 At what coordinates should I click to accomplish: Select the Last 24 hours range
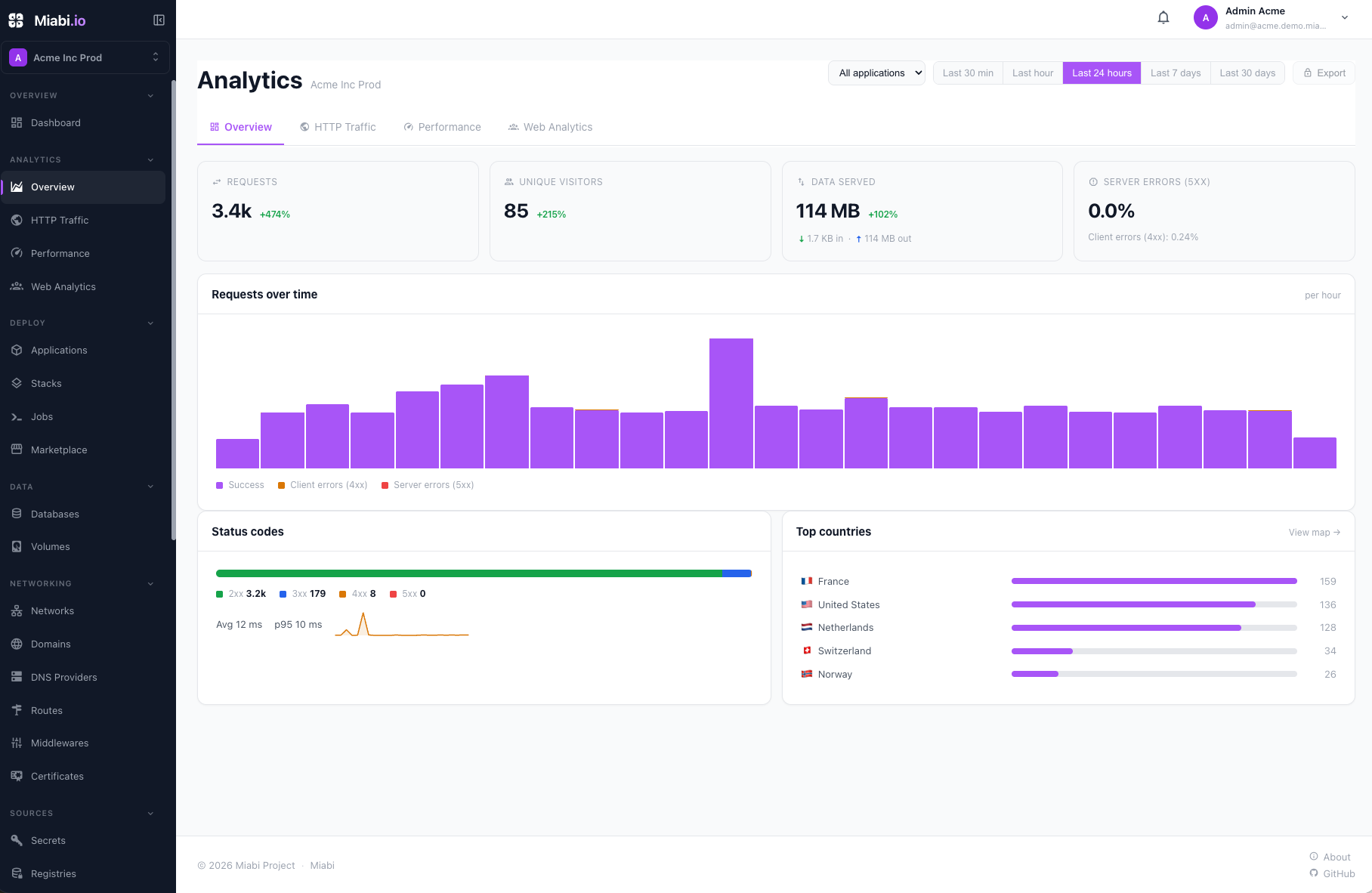pos(1102,73)
